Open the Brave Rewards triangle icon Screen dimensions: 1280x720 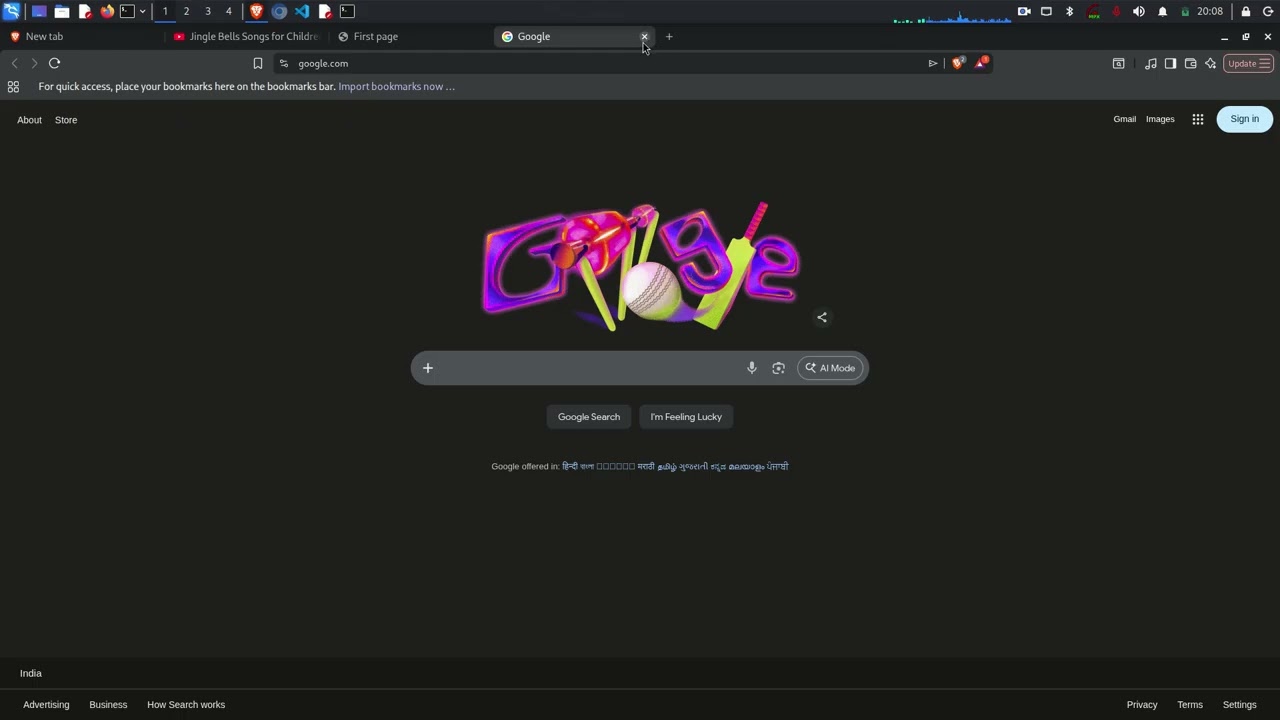(982, 63)
